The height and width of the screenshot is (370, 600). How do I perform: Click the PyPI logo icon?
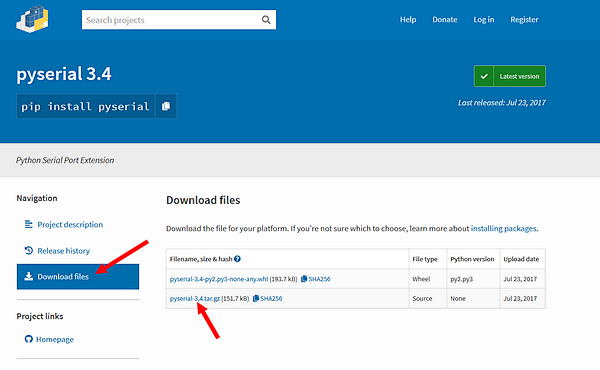pyautogui.click(x=33, y=19)
